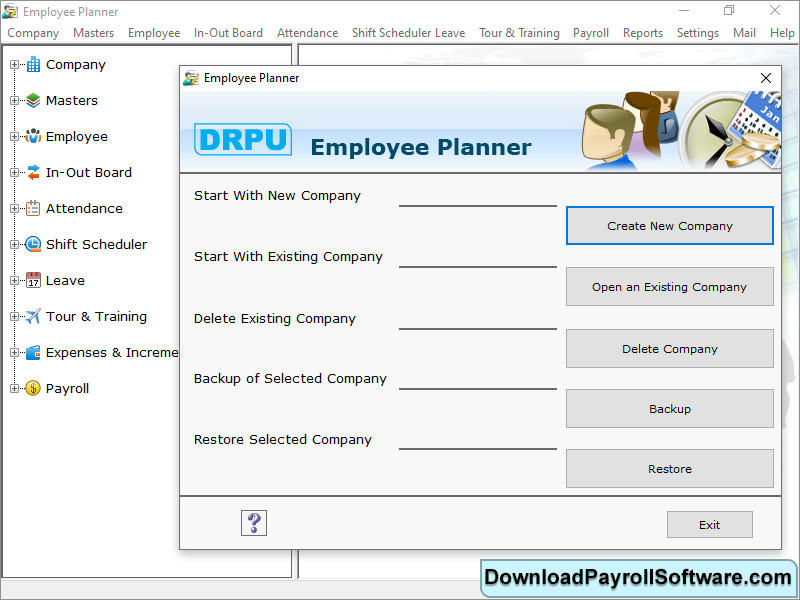800x600 pixels.
Task: Select the Shift Scheduler label in tree
Action: [96, 244]
